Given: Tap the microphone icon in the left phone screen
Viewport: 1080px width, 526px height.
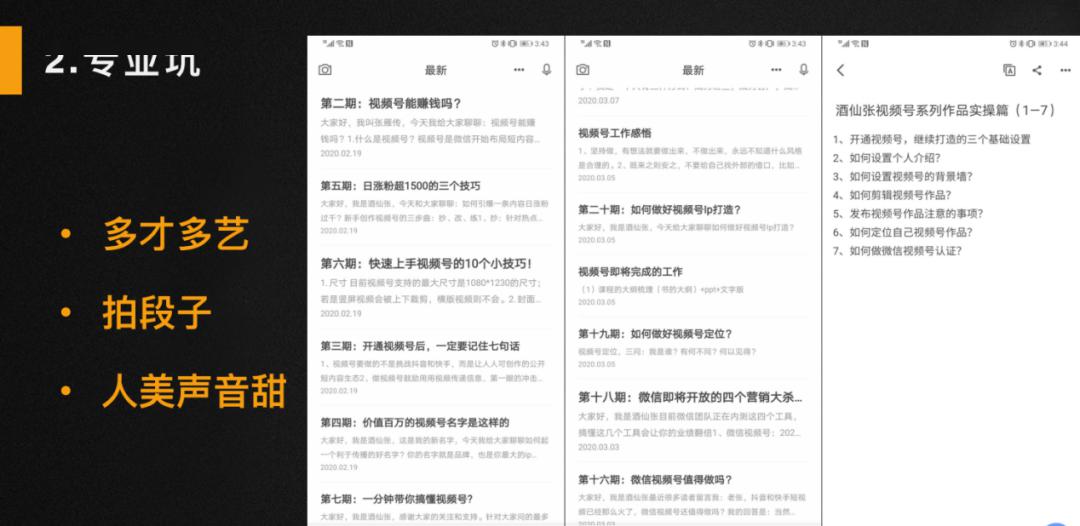Looking at the screenshot, I should pos(547,70).
